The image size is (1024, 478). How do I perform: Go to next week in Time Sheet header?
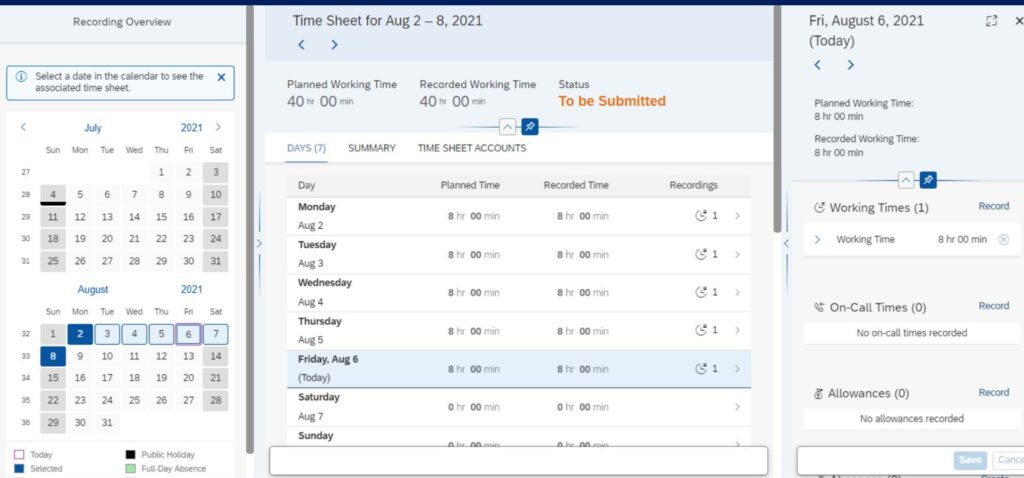334,44
